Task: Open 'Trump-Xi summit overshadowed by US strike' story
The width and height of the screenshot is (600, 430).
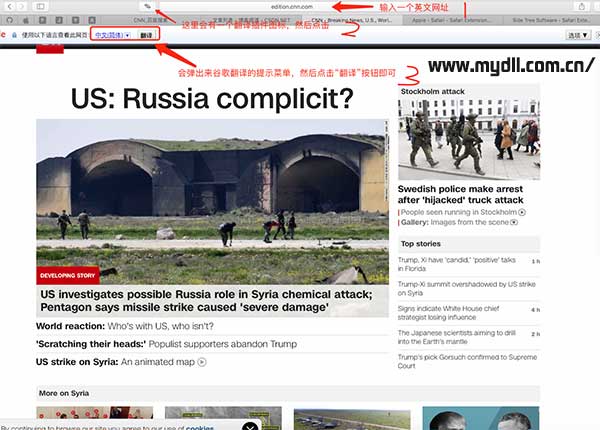Action: tap(466, 288)
